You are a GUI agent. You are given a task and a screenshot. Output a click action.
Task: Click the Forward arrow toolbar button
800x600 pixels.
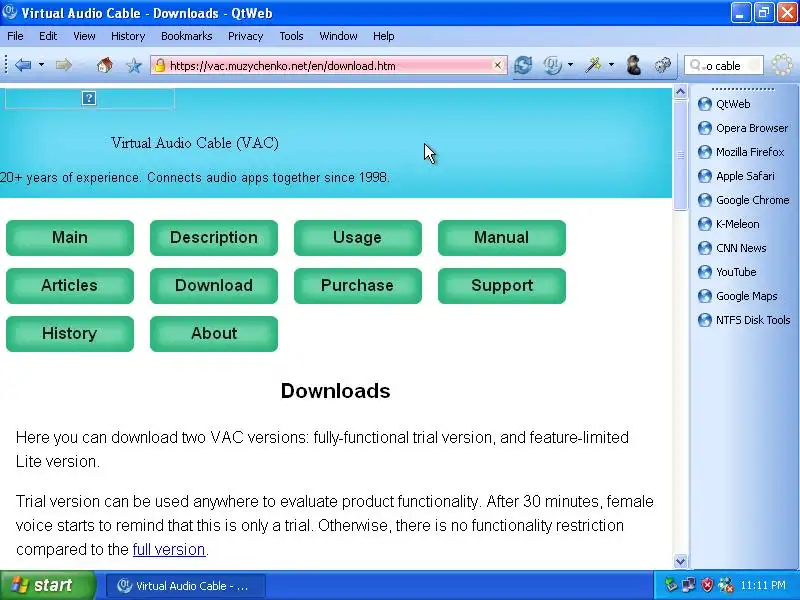(63, 65)
